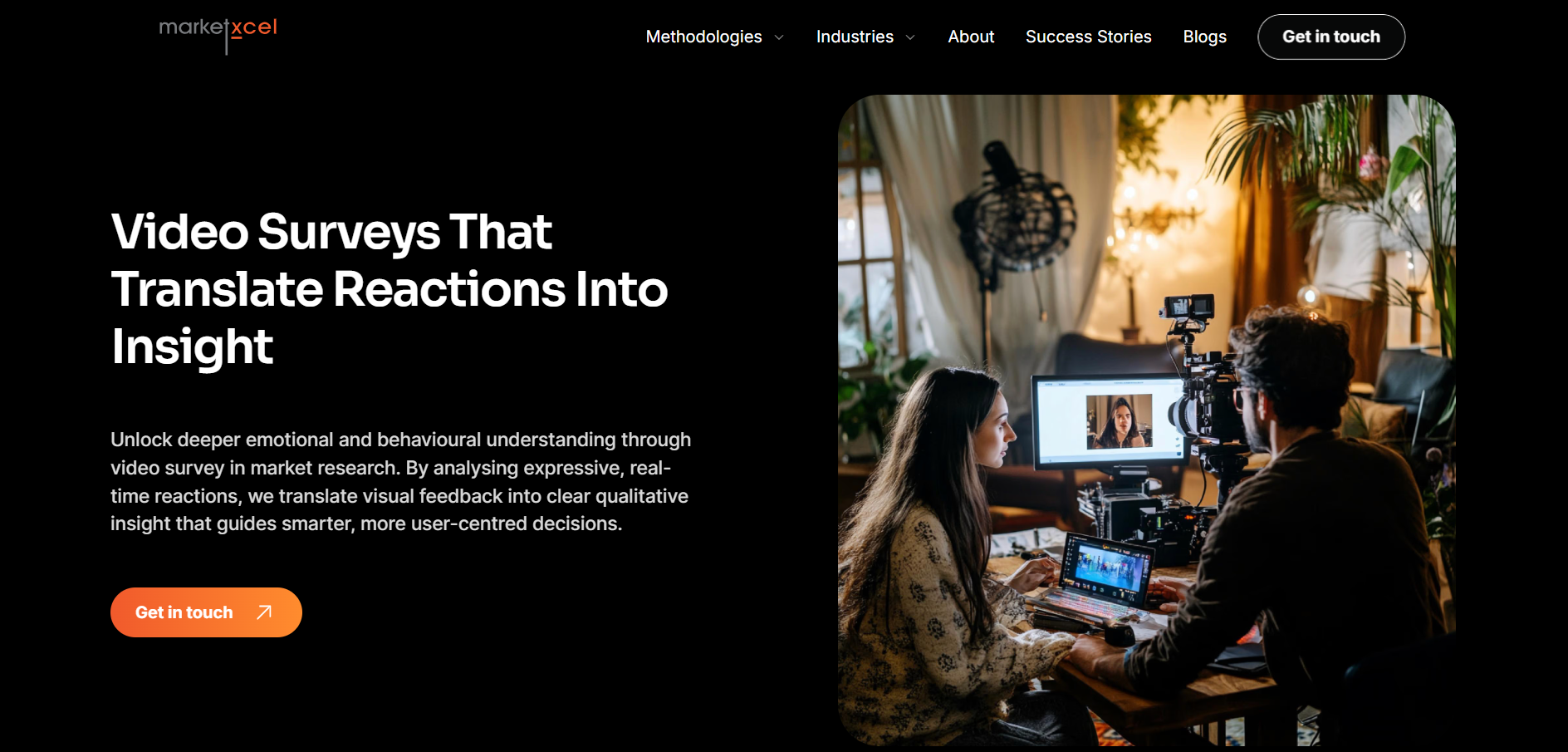Open the Success Stories link
The width and height of the screenshot is (1568, 752).
[1088, 37]
